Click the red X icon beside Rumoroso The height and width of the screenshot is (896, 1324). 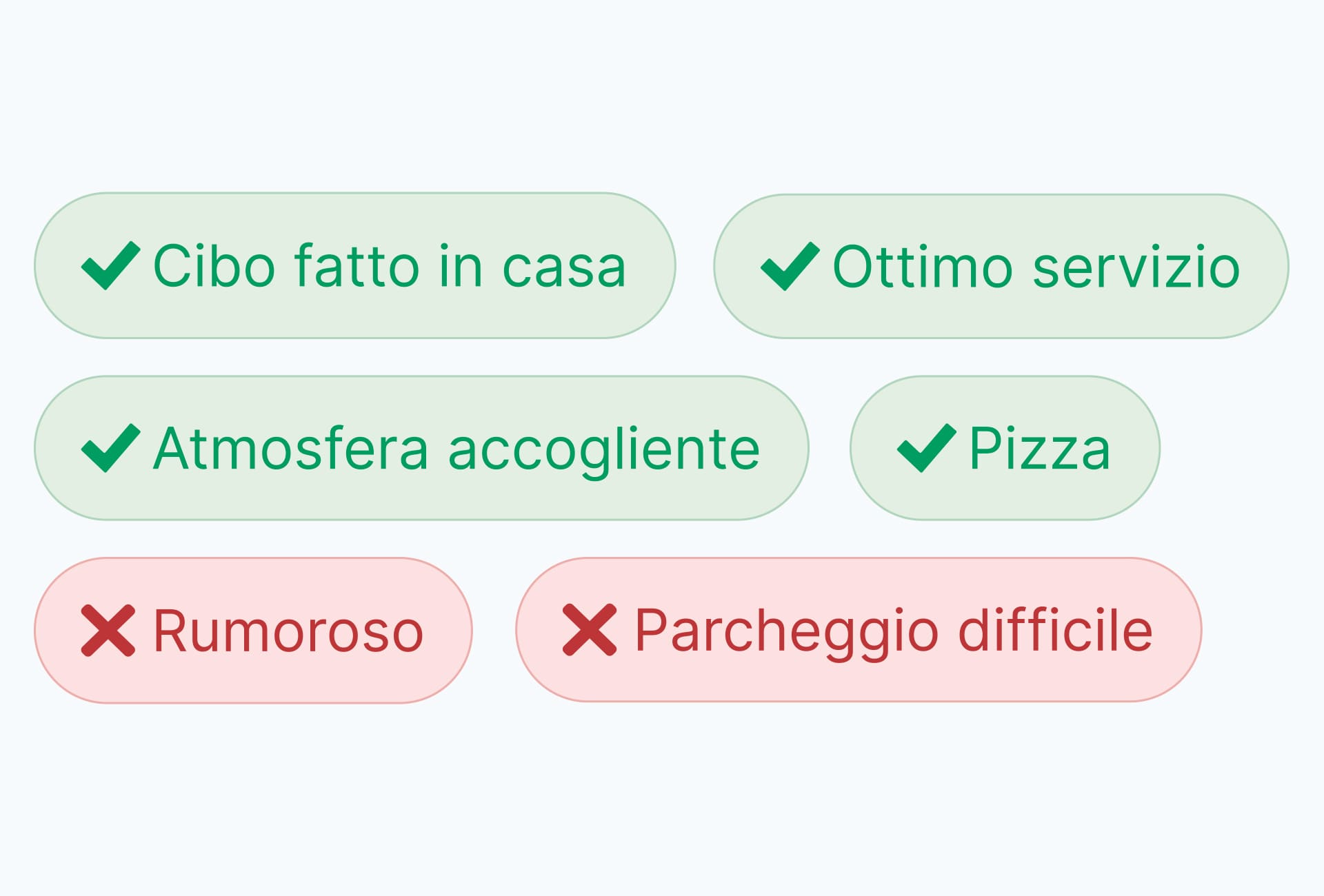click(108, 630)
